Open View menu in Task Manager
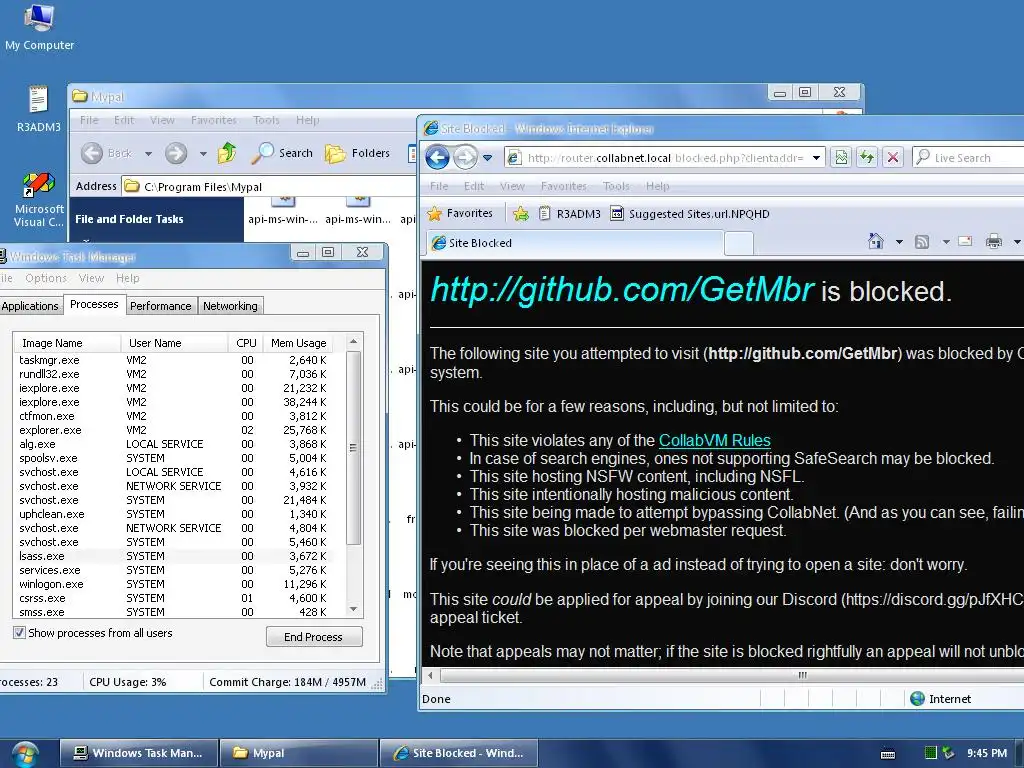This screenshot has width=1024, height=768. pos(91,278)
